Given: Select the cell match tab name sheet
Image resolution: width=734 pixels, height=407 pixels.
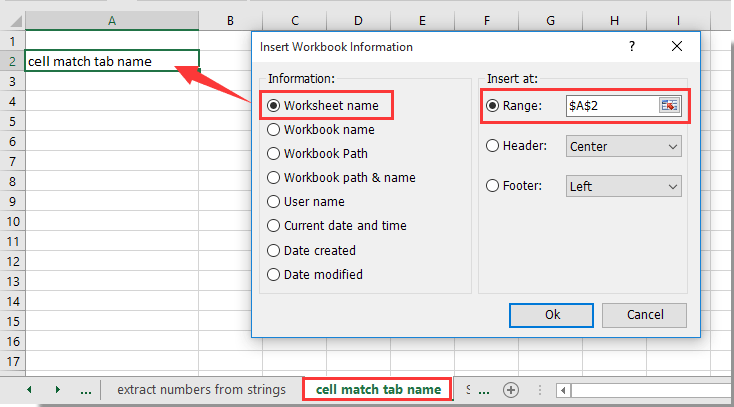Looking at the screenshot, I should coord(378,390).
